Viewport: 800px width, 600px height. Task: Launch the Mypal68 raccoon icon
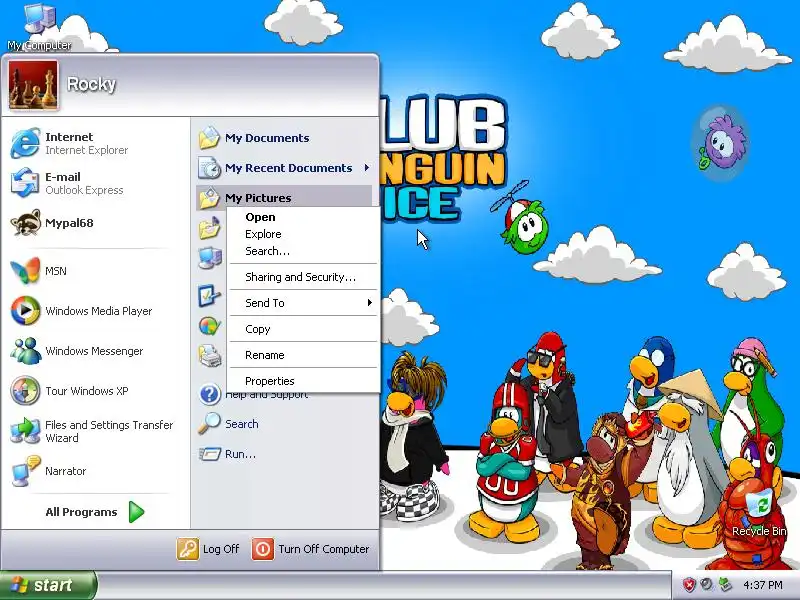[x=25, y=223]
